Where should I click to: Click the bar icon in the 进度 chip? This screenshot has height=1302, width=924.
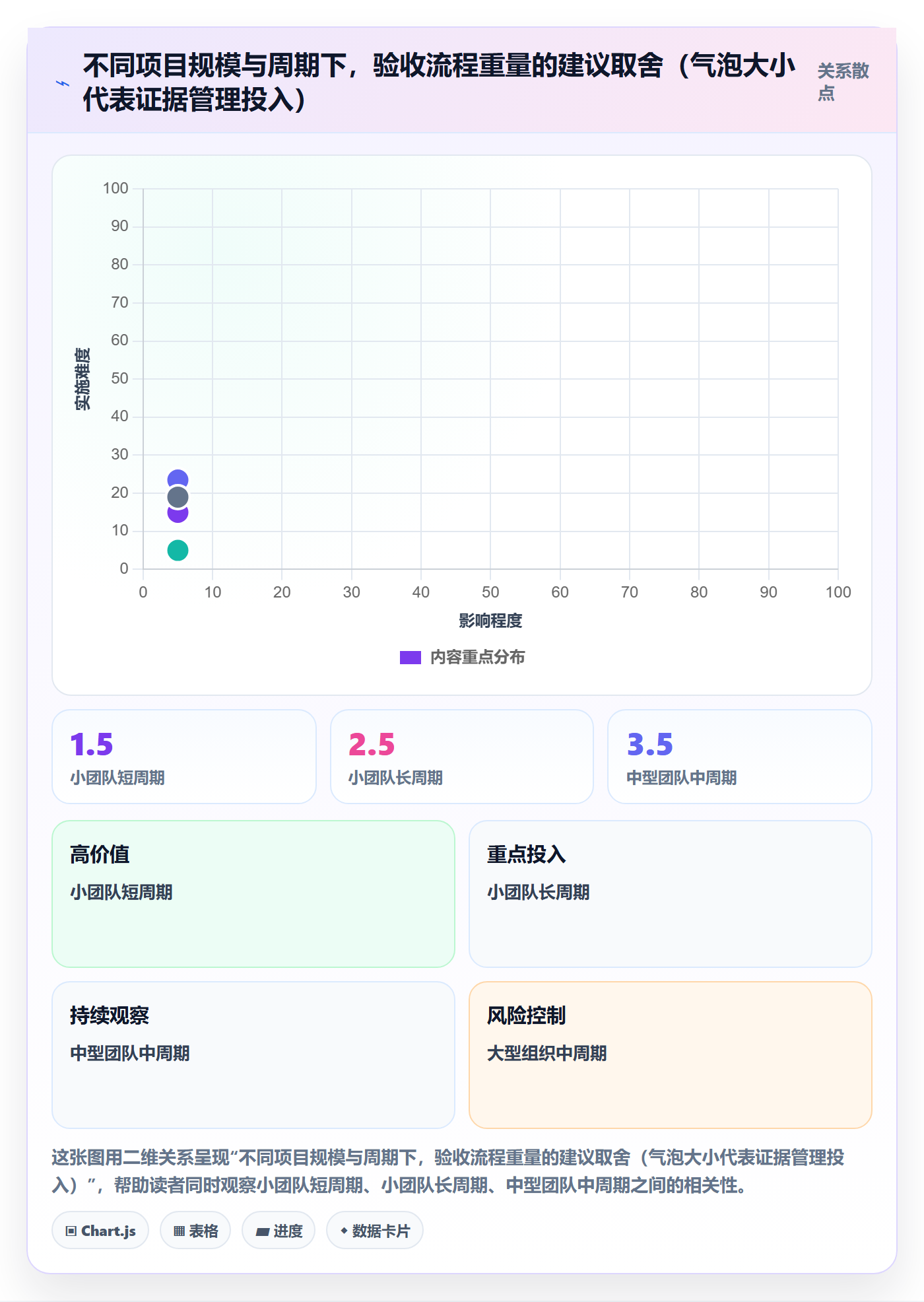[262, 1232]
